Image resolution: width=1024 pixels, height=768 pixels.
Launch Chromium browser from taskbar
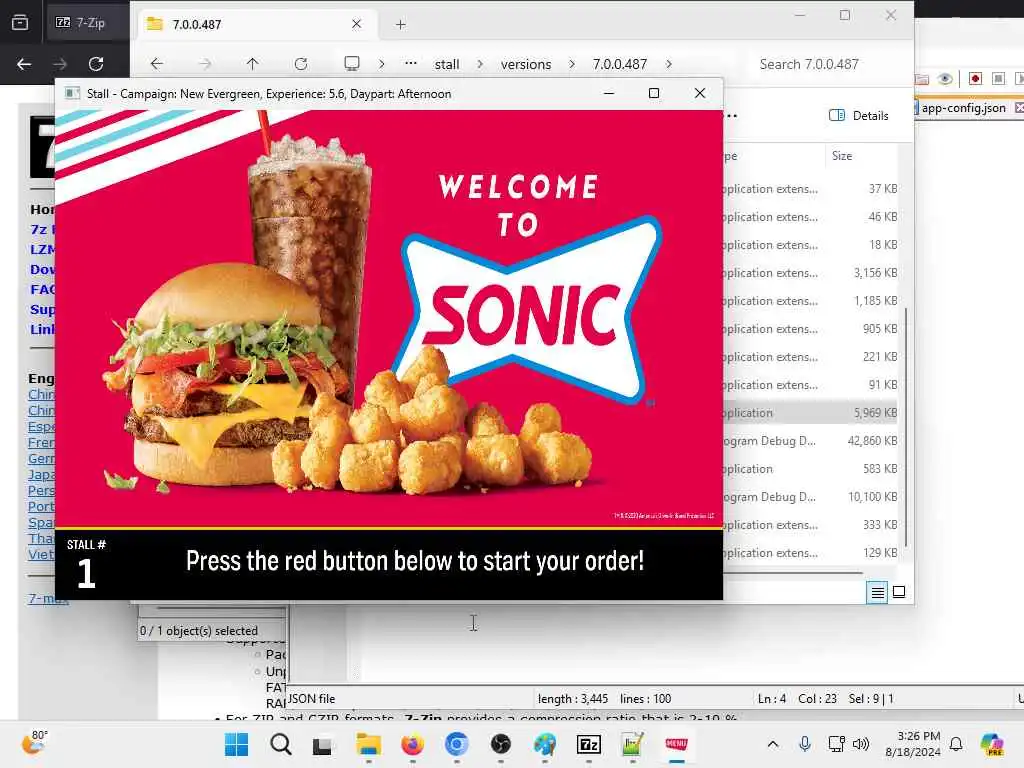click(x=456, y=744)
